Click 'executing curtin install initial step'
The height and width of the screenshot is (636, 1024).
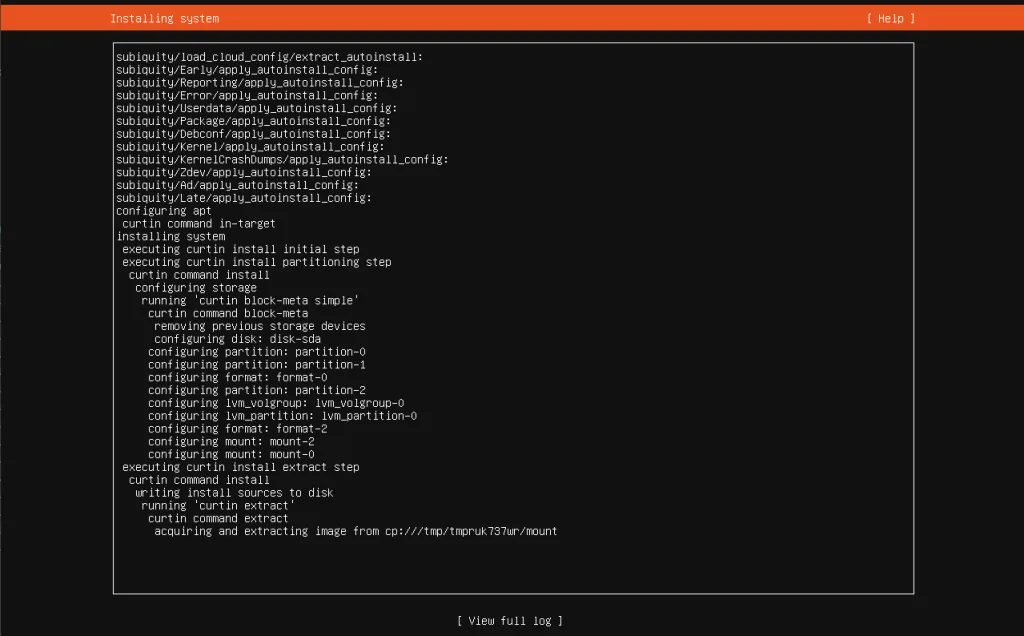pos(240,249)
